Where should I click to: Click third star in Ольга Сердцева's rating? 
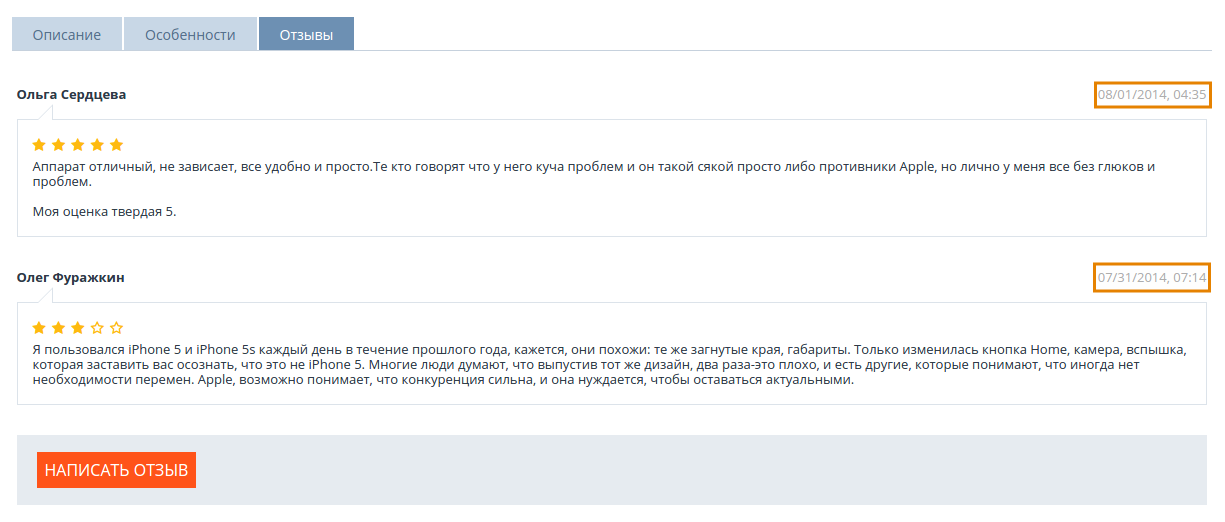[78, 145]
